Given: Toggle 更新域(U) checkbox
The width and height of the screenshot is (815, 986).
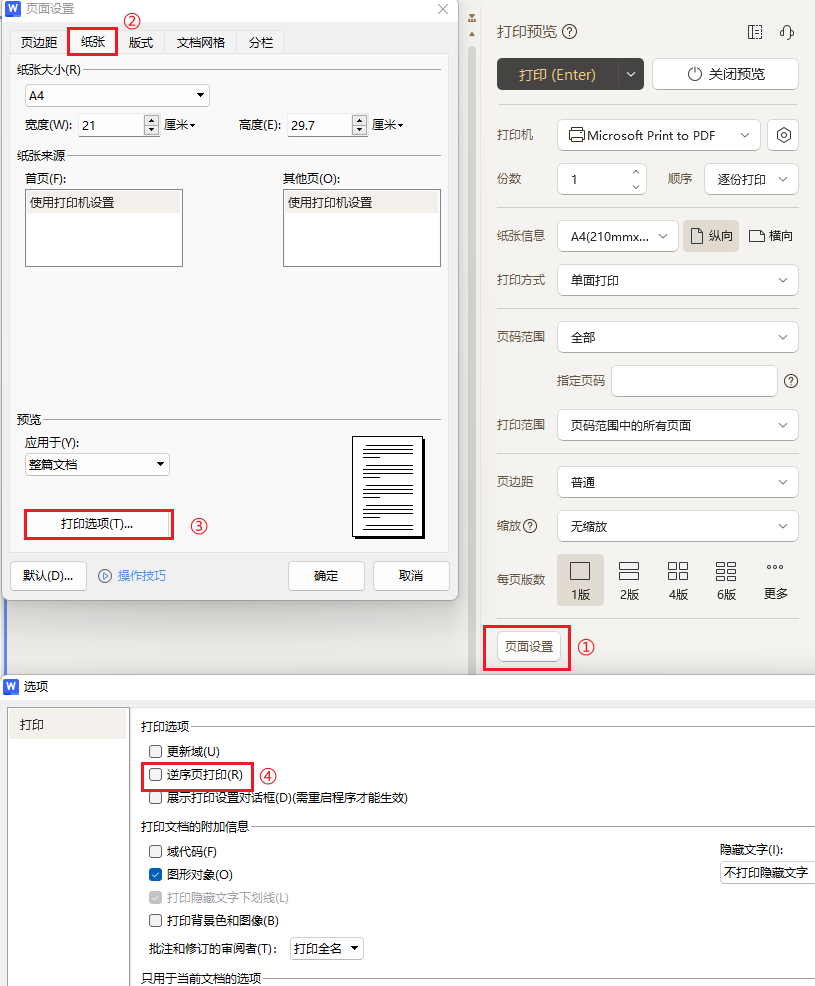Looking at the screenshot, I should point(155,751).
